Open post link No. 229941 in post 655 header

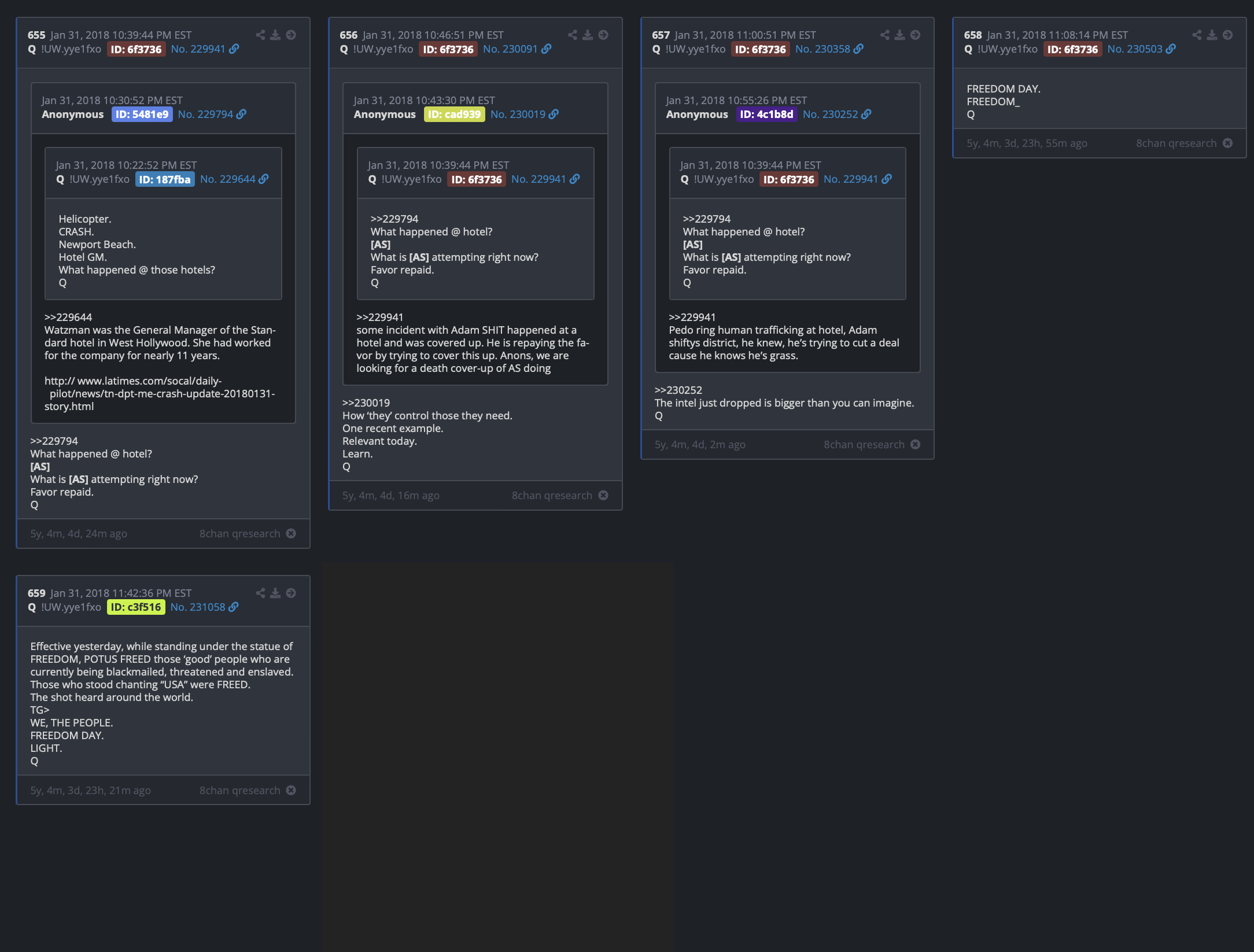point(205,49)
